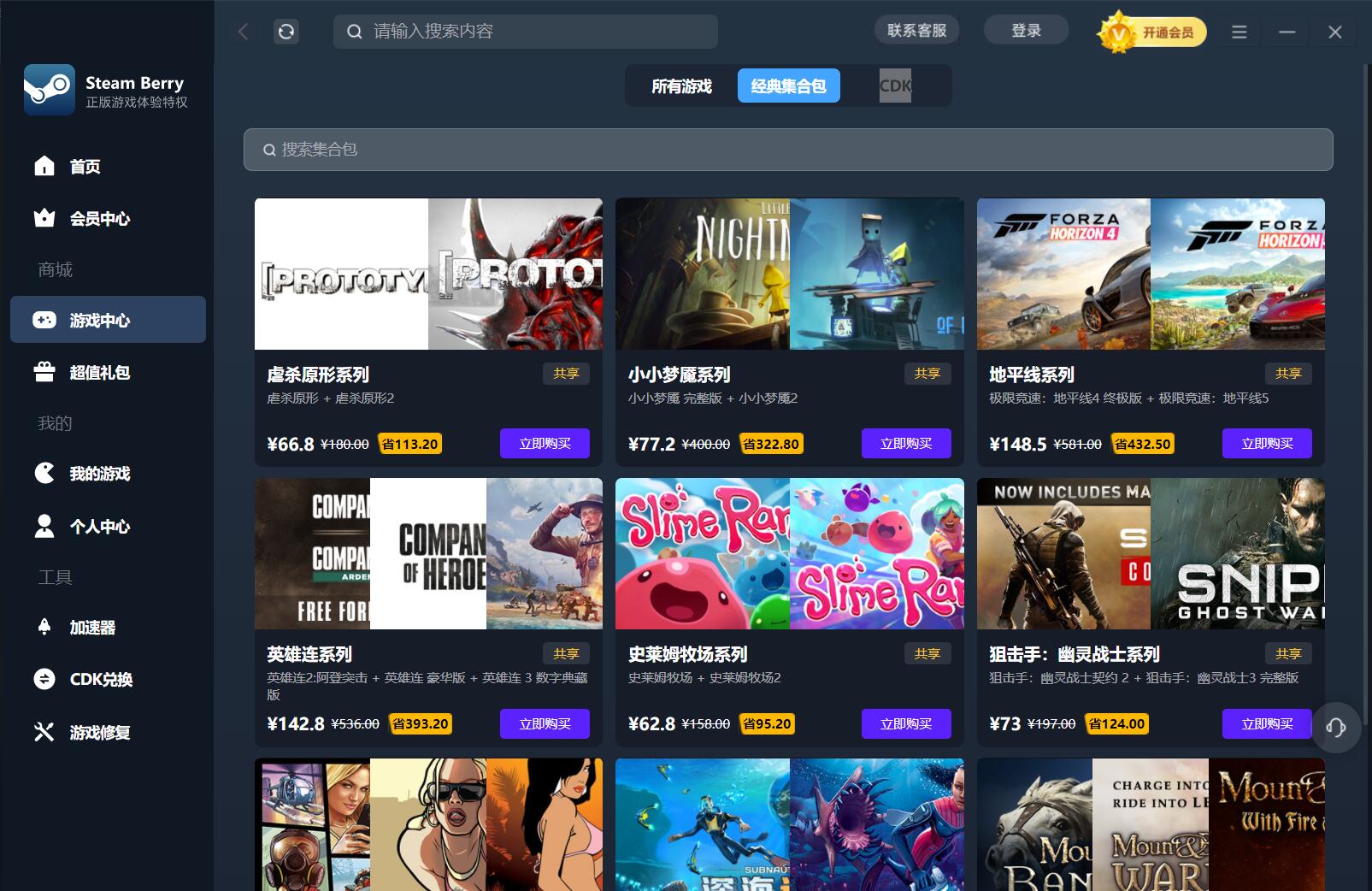Click the crown icon beside 会员中心
The height and width of the screenshot is (891, 1372).
point(44,218)
